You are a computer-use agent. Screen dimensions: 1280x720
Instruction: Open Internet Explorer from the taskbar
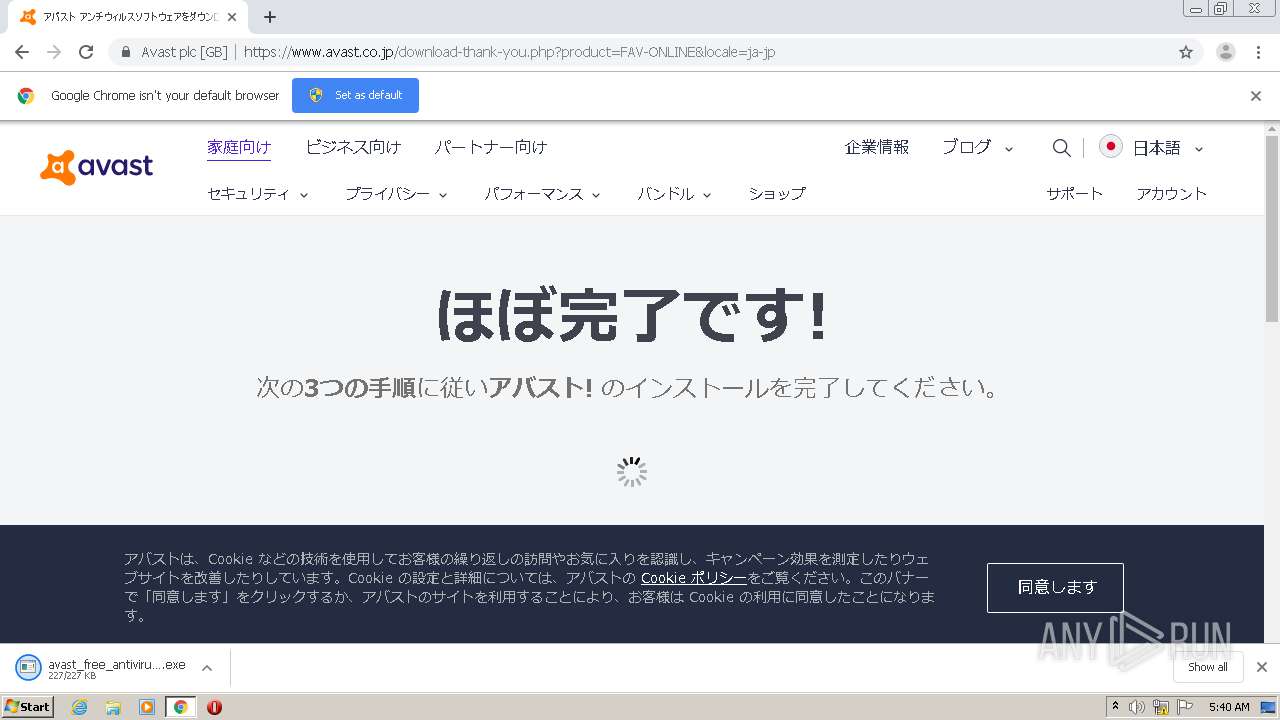(x=80, y=707)
